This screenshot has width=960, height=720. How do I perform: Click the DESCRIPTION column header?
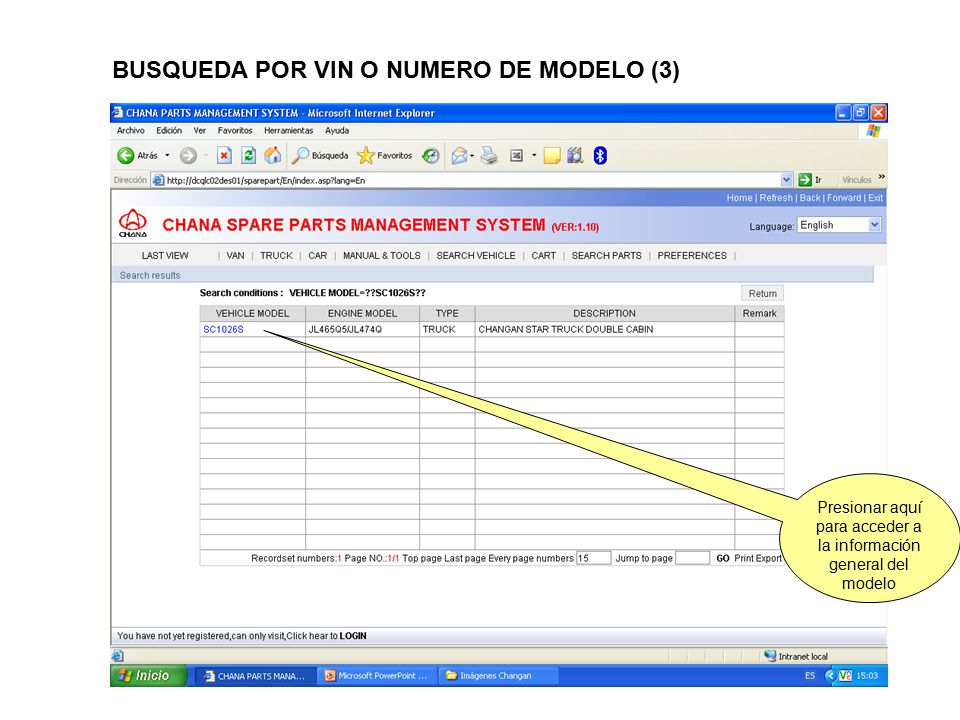(604, 313)
